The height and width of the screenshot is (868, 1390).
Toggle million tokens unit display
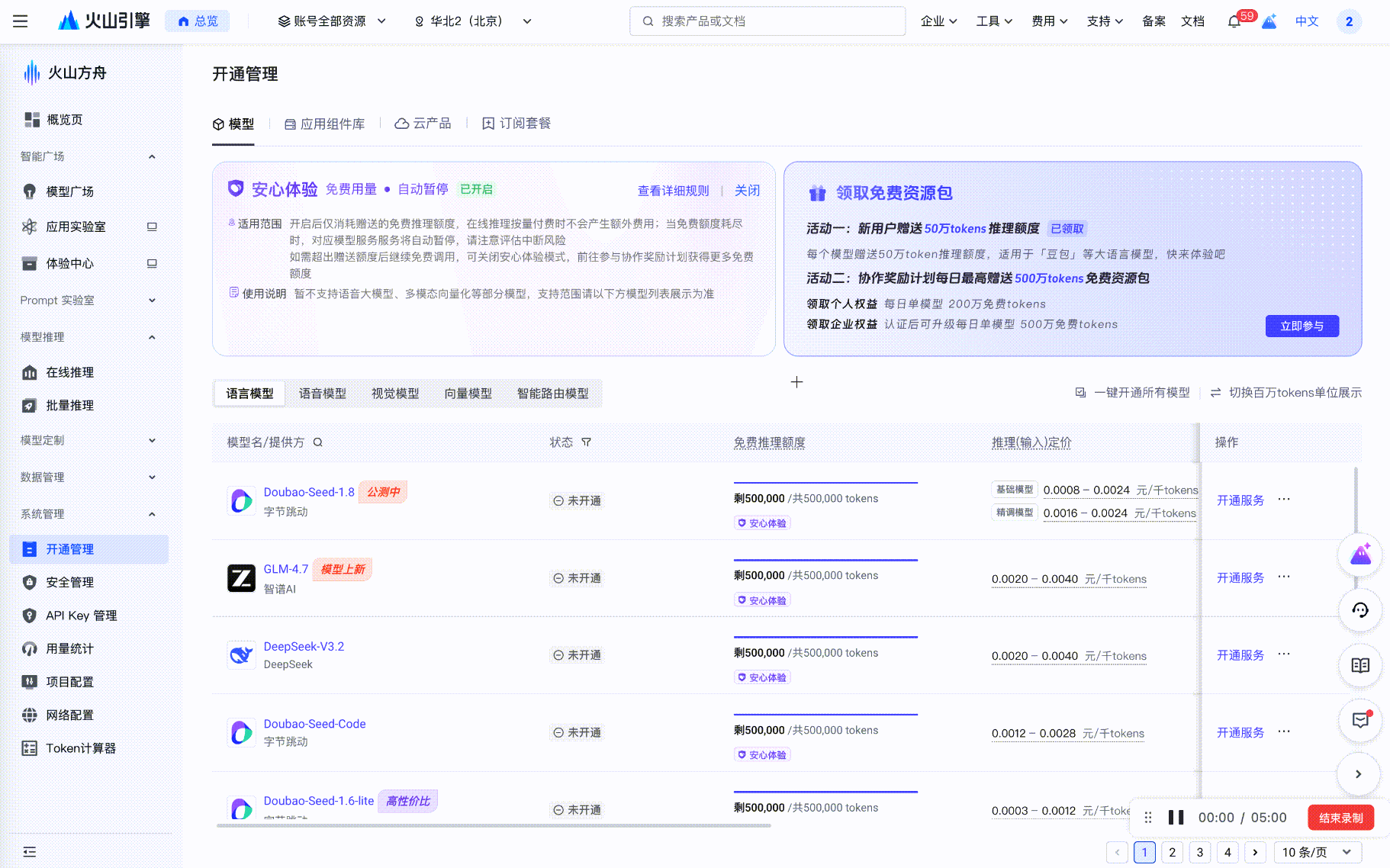coord(1286,393)
